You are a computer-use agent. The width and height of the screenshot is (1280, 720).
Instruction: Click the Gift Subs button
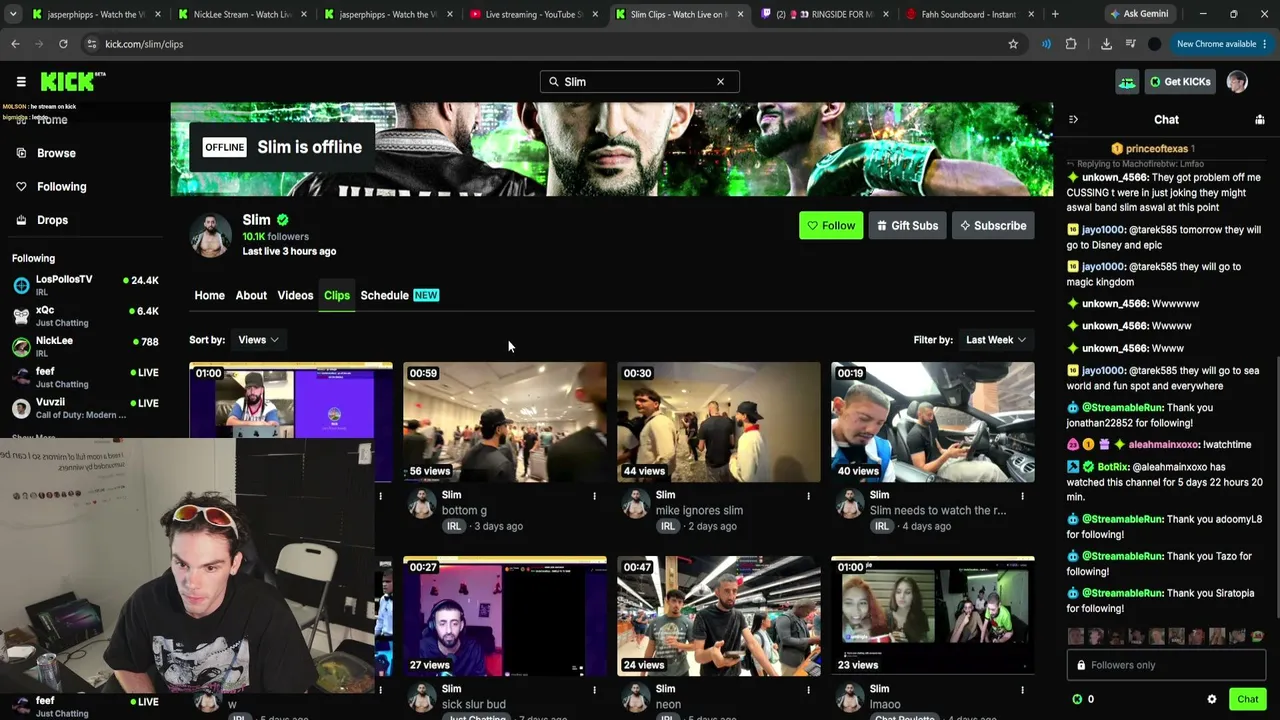[907, 226]
